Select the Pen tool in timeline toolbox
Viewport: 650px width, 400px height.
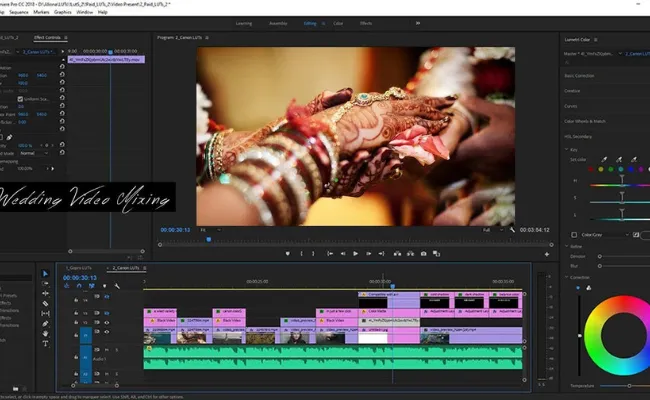tap(46, 323)
